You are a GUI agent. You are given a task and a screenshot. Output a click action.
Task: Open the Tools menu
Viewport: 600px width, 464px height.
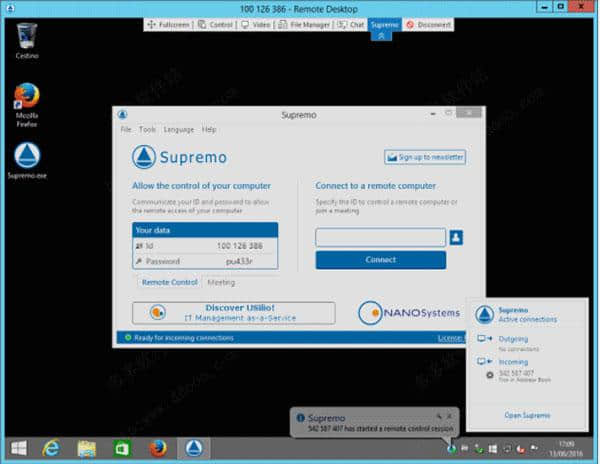[147, 130]
